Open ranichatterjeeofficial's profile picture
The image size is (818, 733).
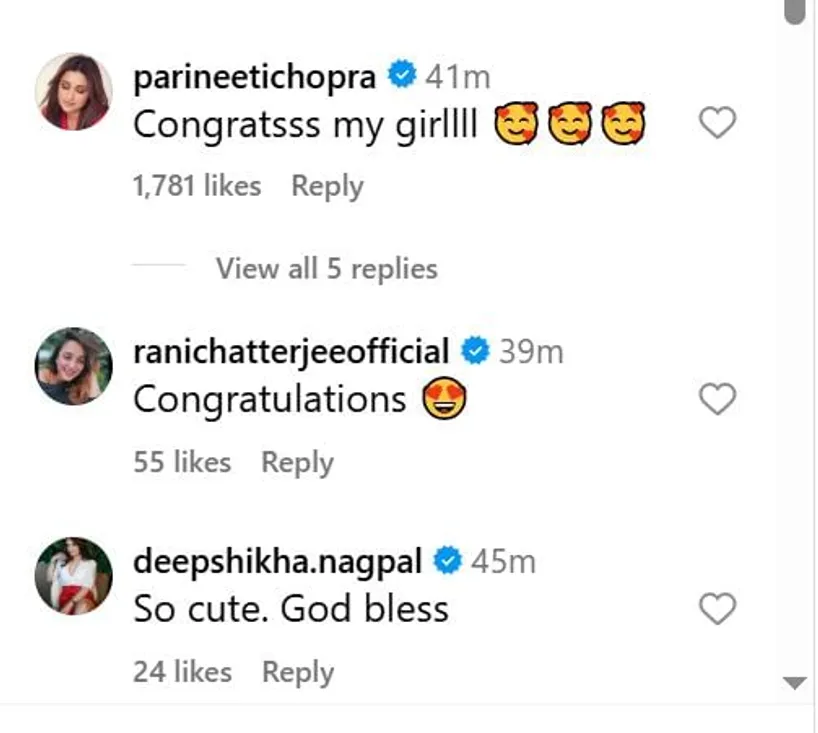pyautogui.click(x=73, y=366)
